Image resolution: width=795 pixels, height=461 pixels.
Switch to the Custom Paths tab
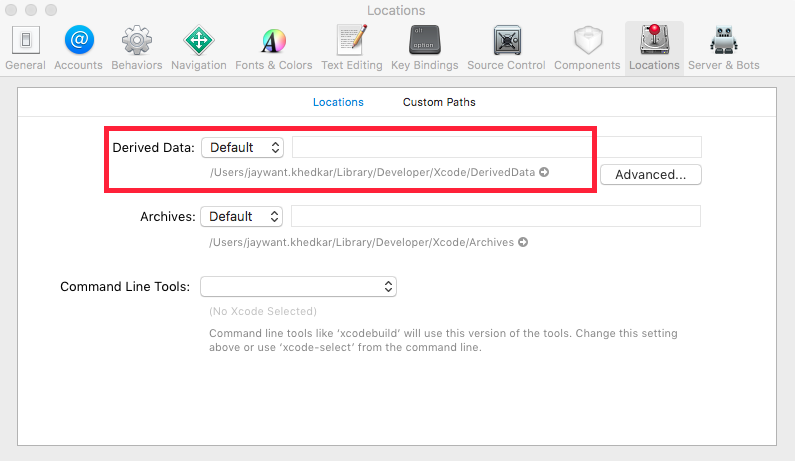(x=439, y=102)
